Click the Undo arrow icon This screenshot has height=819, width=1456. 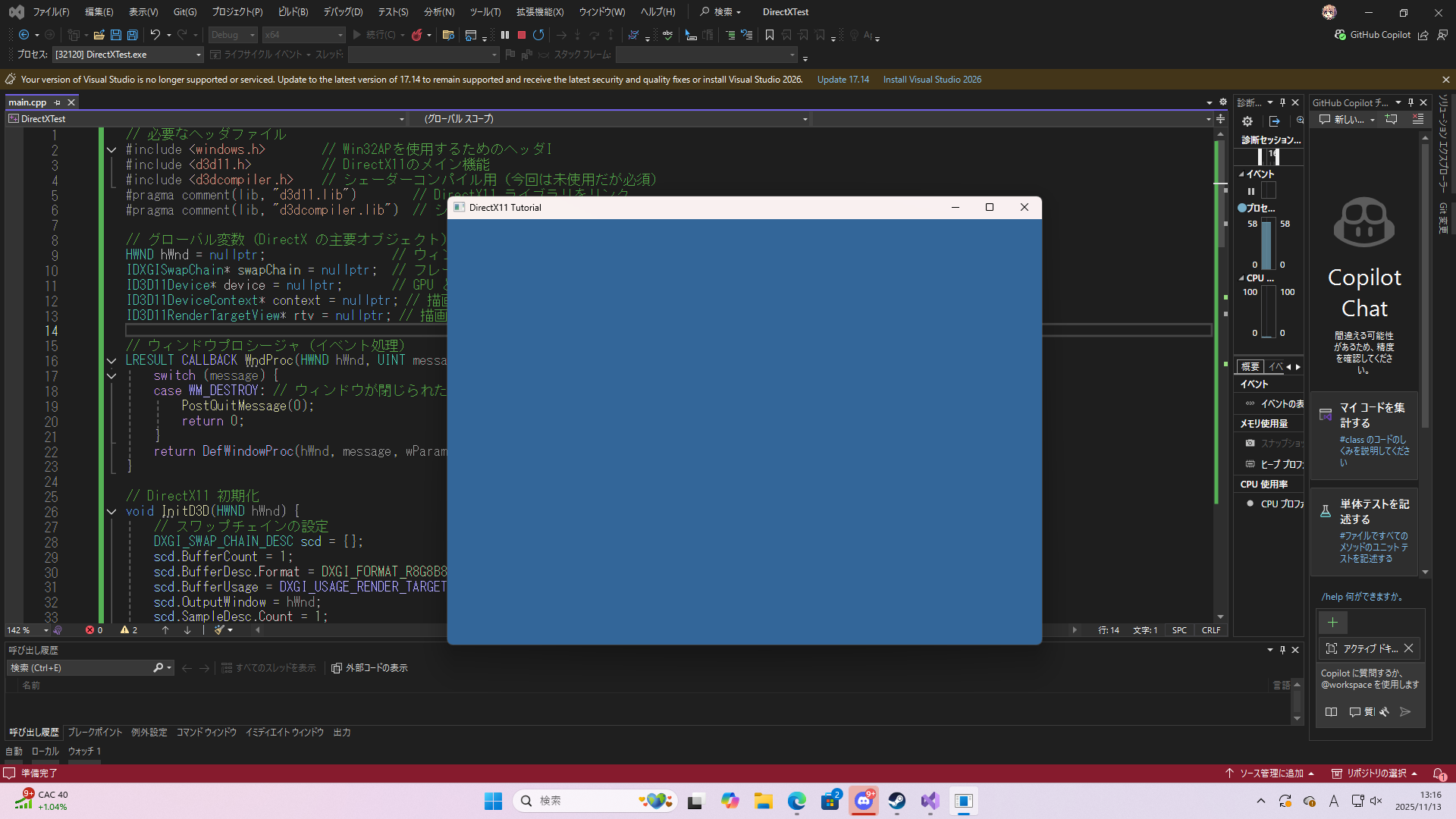155,35
